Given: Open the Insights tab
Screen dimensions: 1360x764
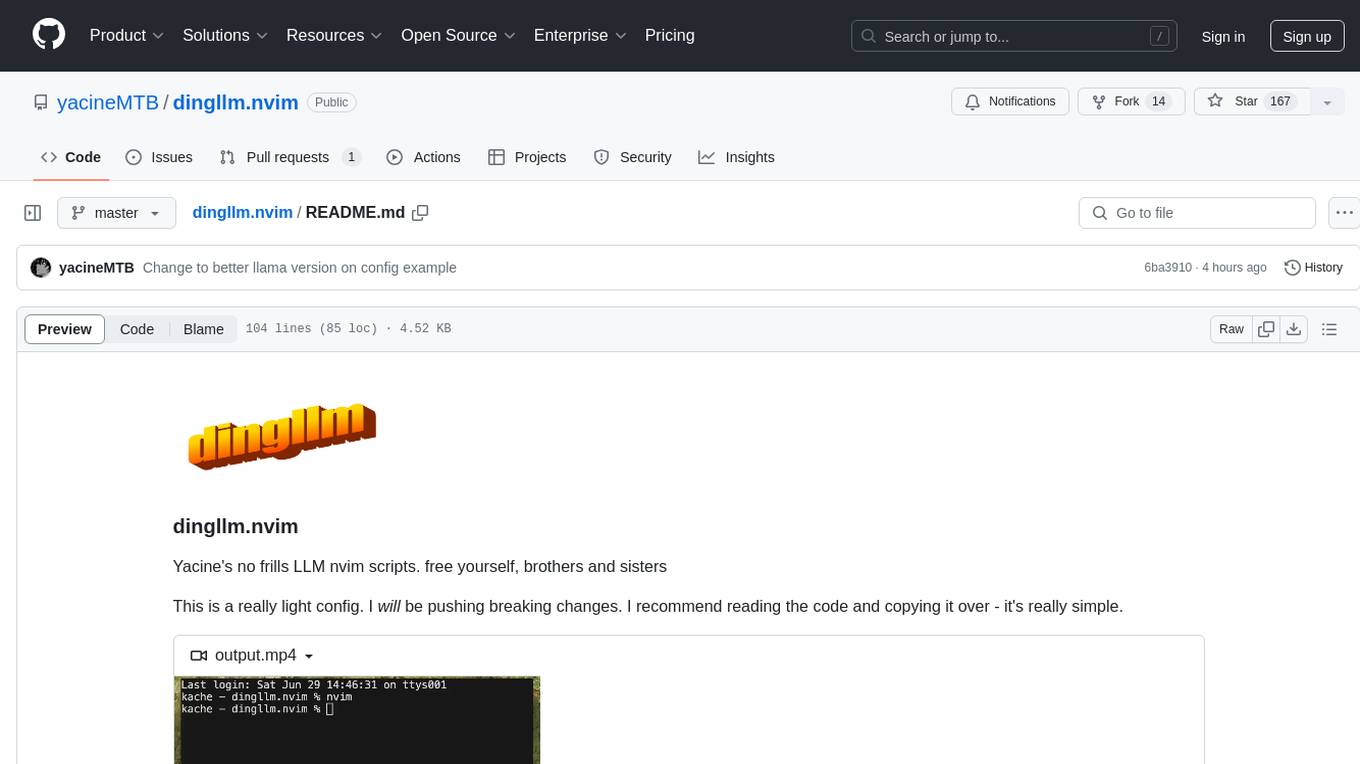Looking at the screenshot, I should click(x=737, y=157).
